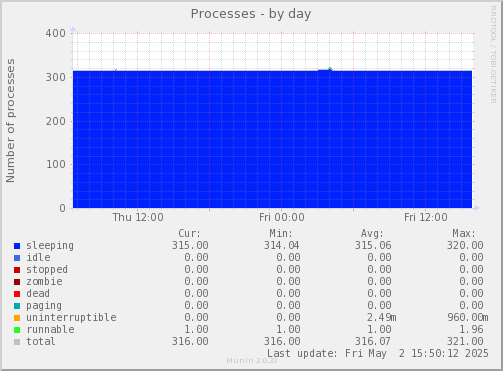Click sleeping current value 315.00
The height and width of the screenshot is (371, 503).
[x=190, y=245]
